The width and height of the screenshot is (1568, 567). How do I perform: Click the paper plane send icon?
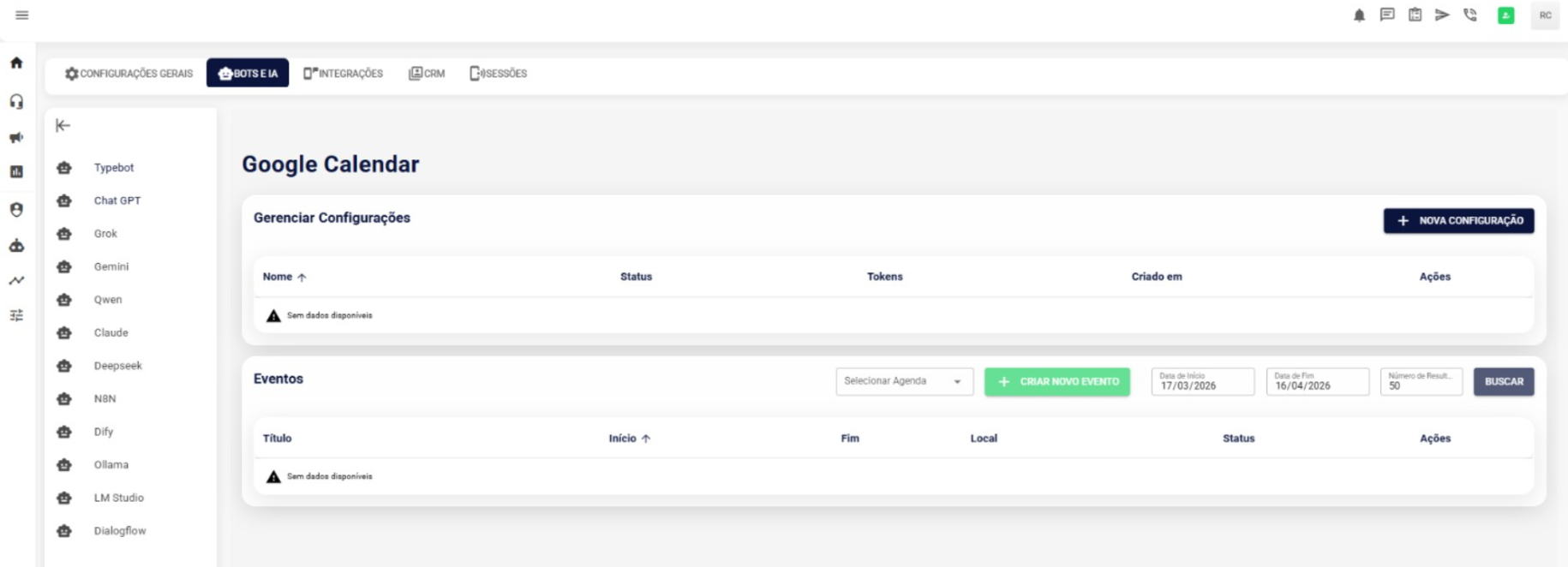pyautogui.click(x=1442, y=15)
